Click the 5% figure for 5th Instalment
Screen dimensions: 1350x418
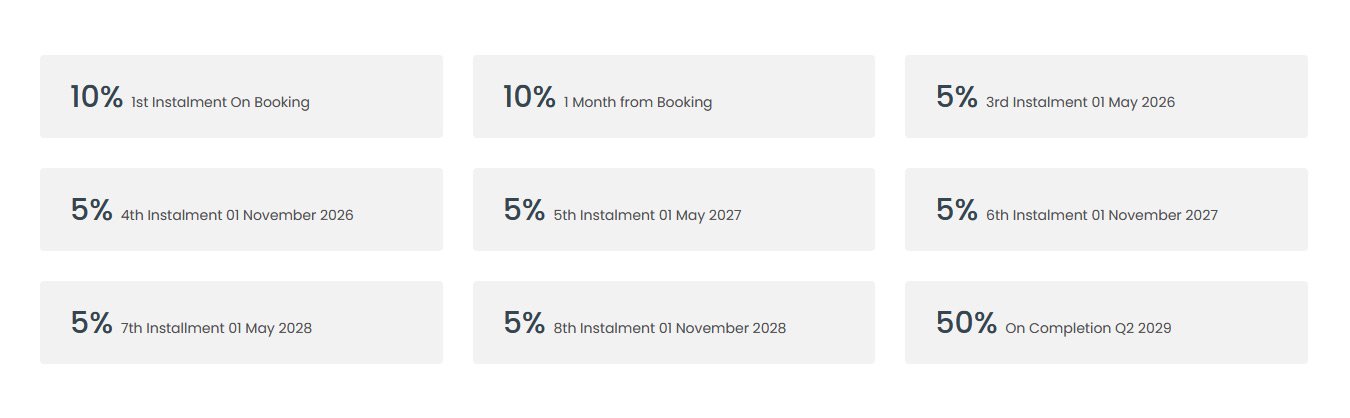[x=524, y=210]
